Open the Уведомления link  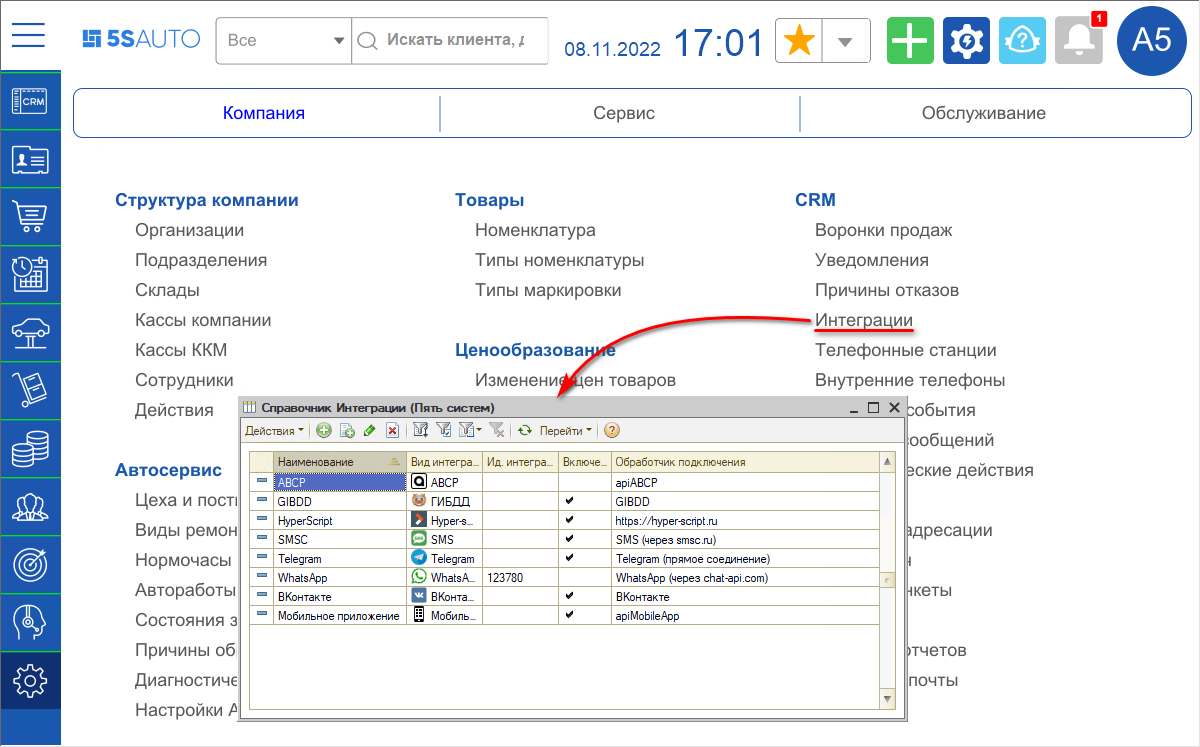872,260
